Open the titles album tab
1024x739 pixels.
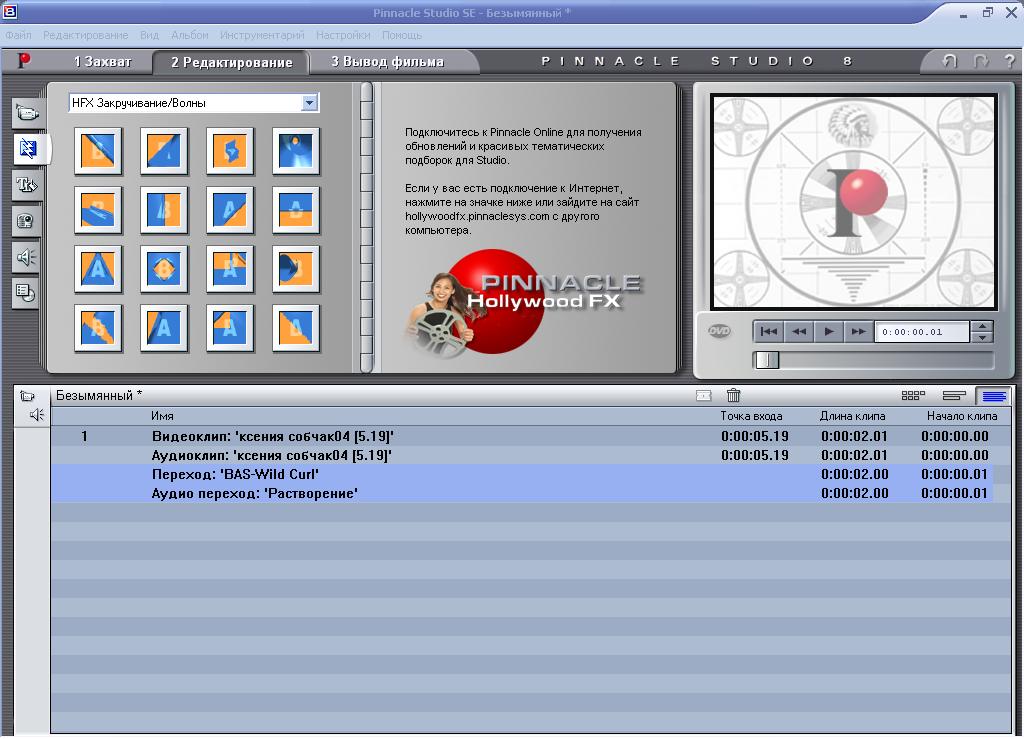(27, 185)
